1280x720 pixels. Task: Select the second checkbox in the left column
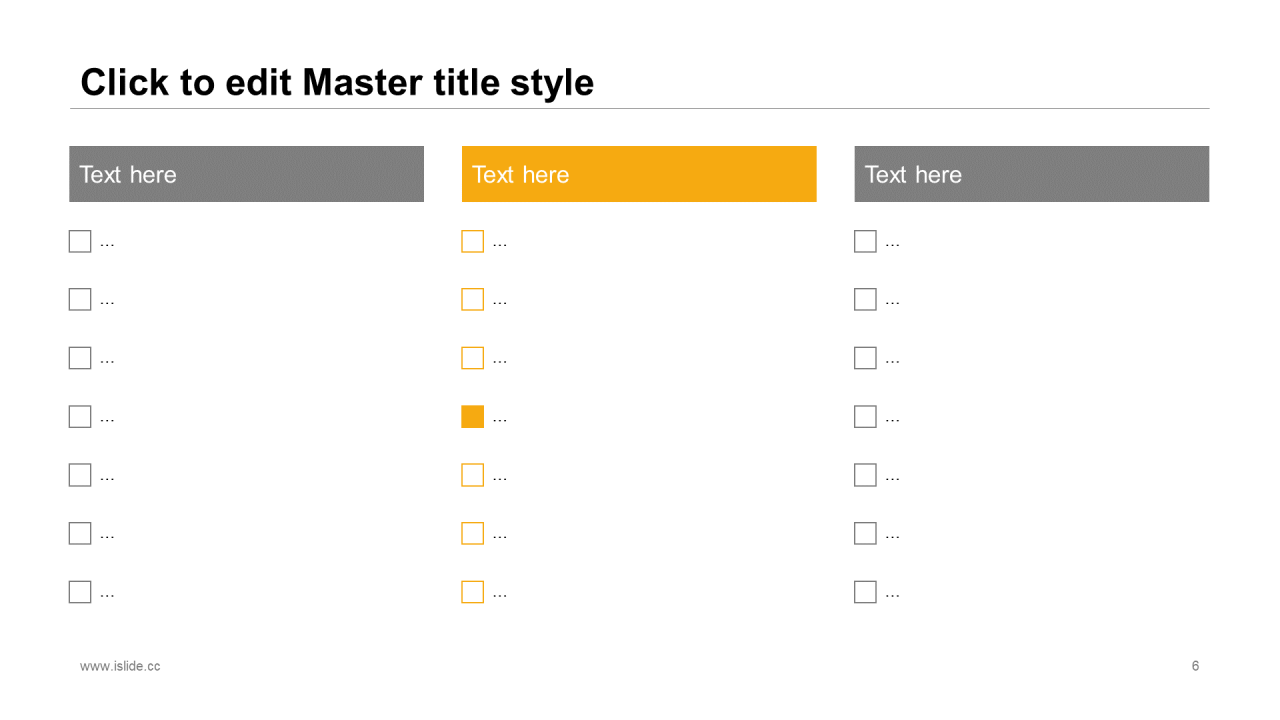[x=80, y=299]
